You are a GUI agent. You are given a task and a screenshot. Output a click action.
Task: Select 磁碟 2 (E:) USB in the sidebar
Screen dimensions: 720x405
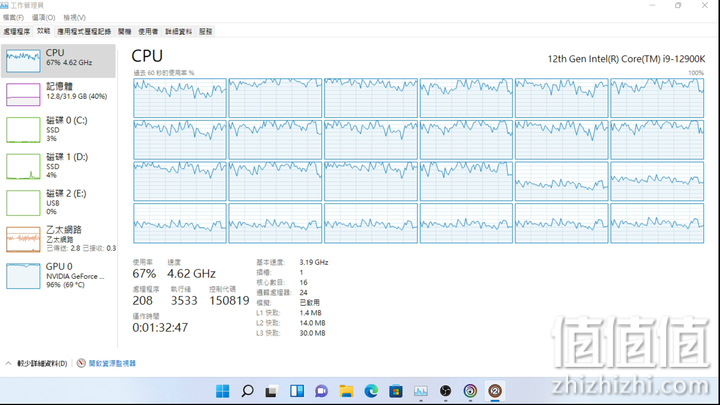(x=58, y=202)
